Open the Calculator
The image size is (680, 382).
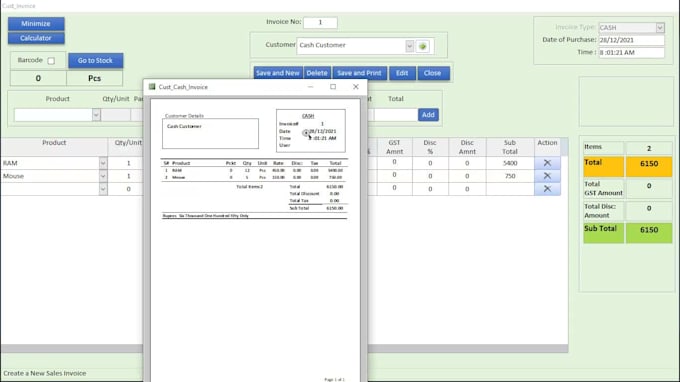pos(36,38)
